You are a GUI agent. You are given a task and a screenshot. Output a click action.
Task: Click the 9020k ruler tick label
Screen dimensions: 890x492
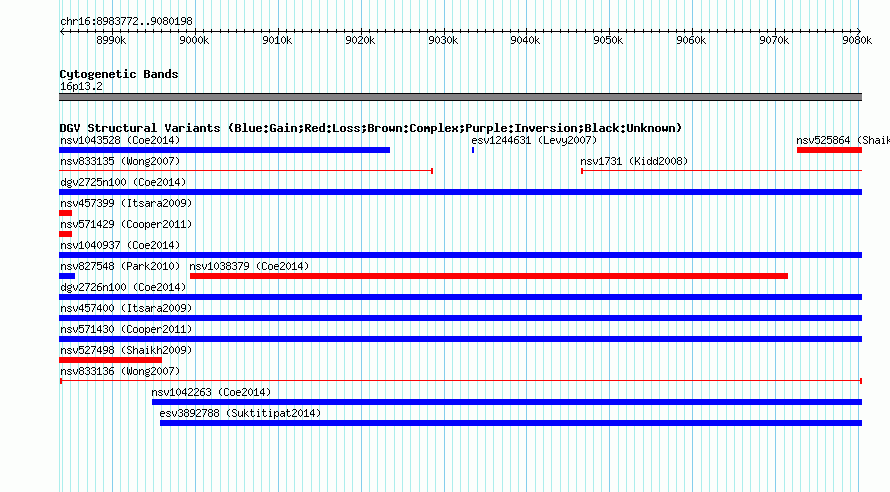click(x=360, y=40)
